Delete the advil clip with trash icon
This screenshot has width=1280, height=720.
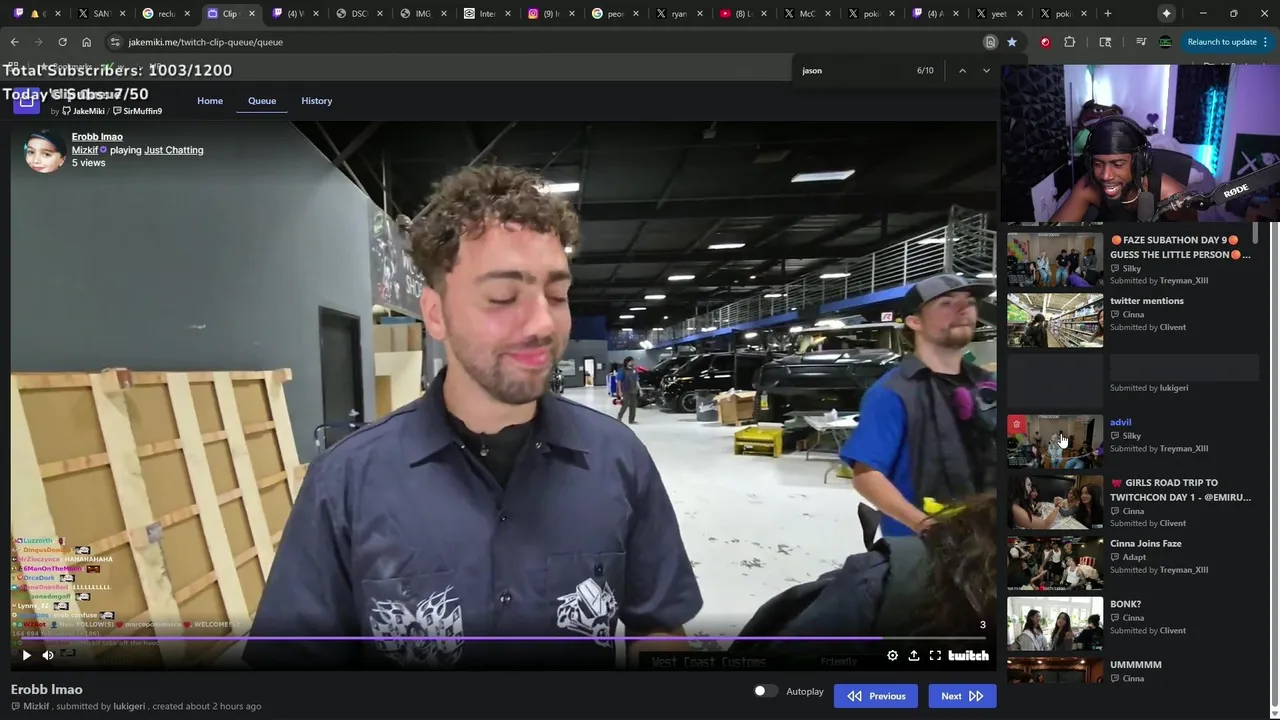tap(1016, 425)
